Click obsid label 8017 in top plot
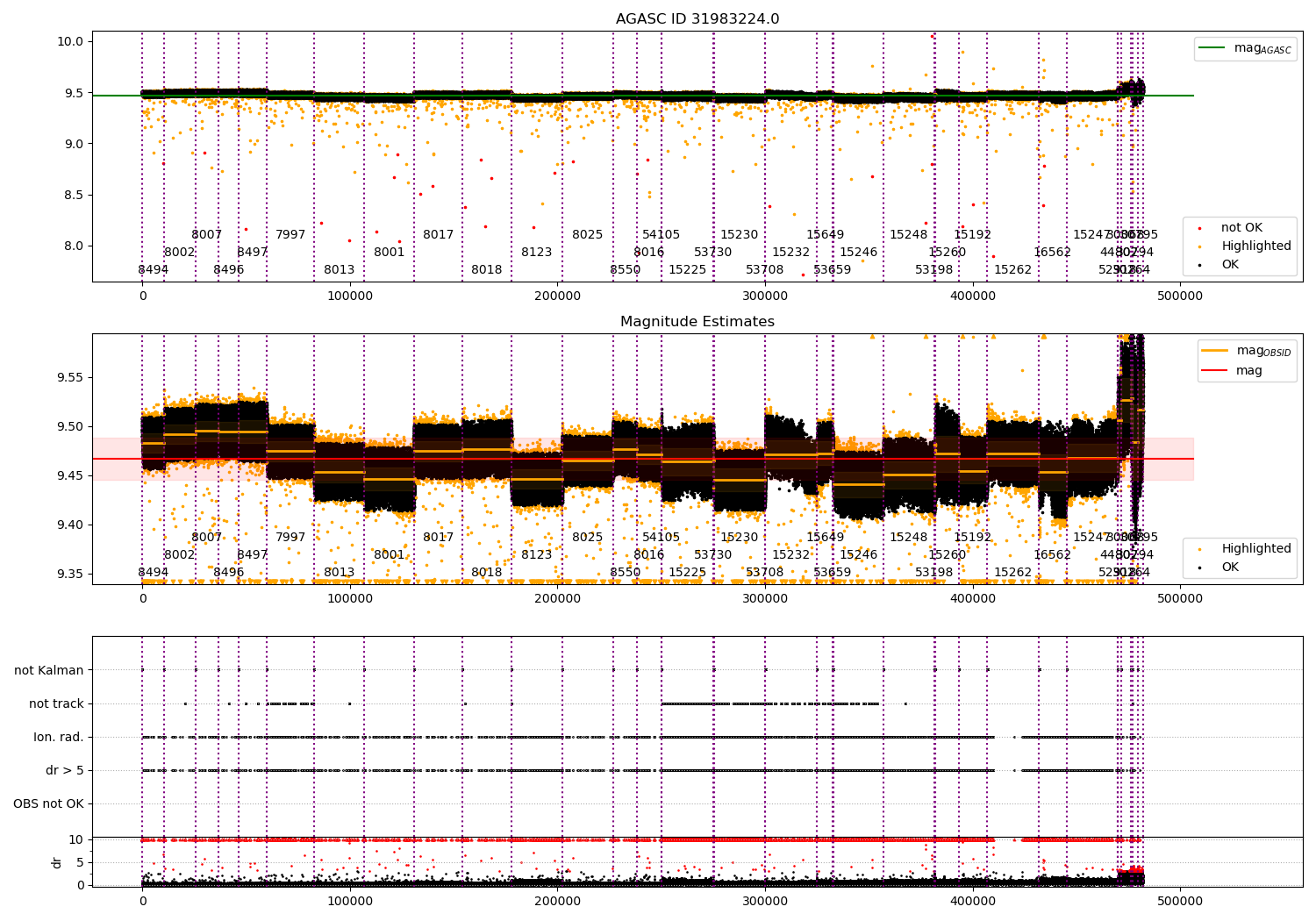The width and height of the screenshot is (1316, 921). [439, 235]
